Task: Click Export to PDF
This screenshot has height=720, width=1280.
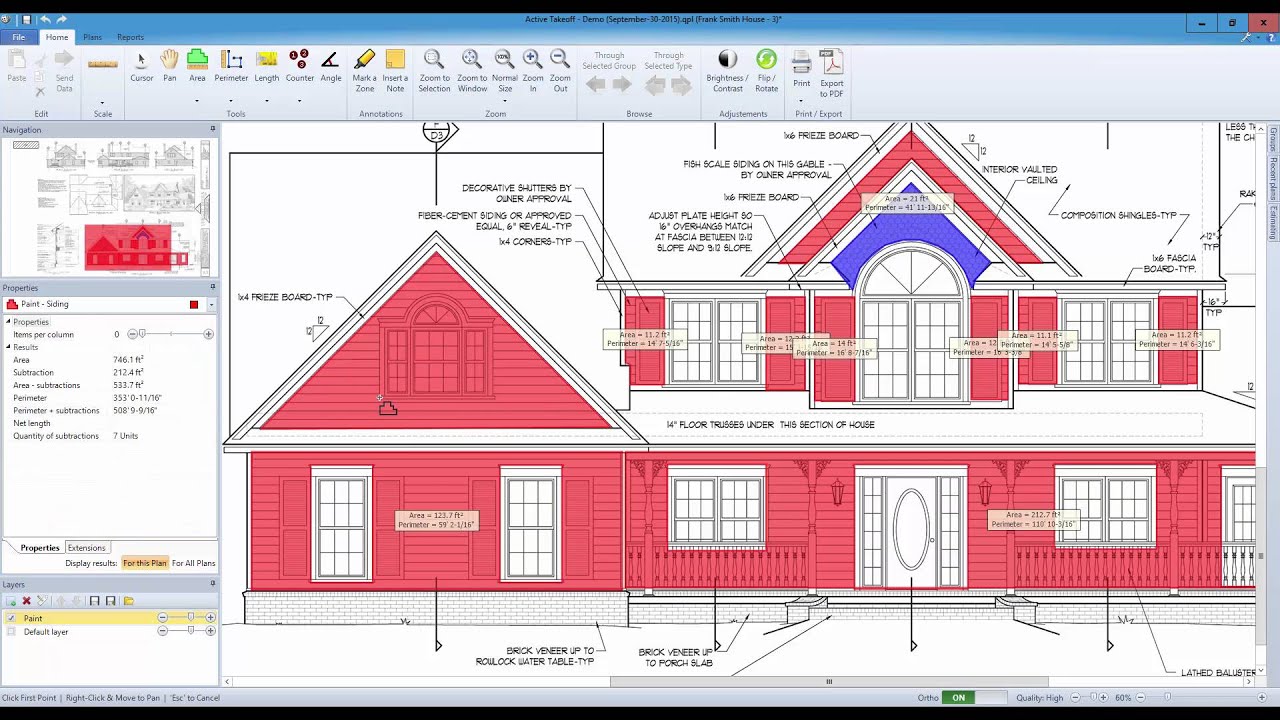Action: tap(832, 73)
